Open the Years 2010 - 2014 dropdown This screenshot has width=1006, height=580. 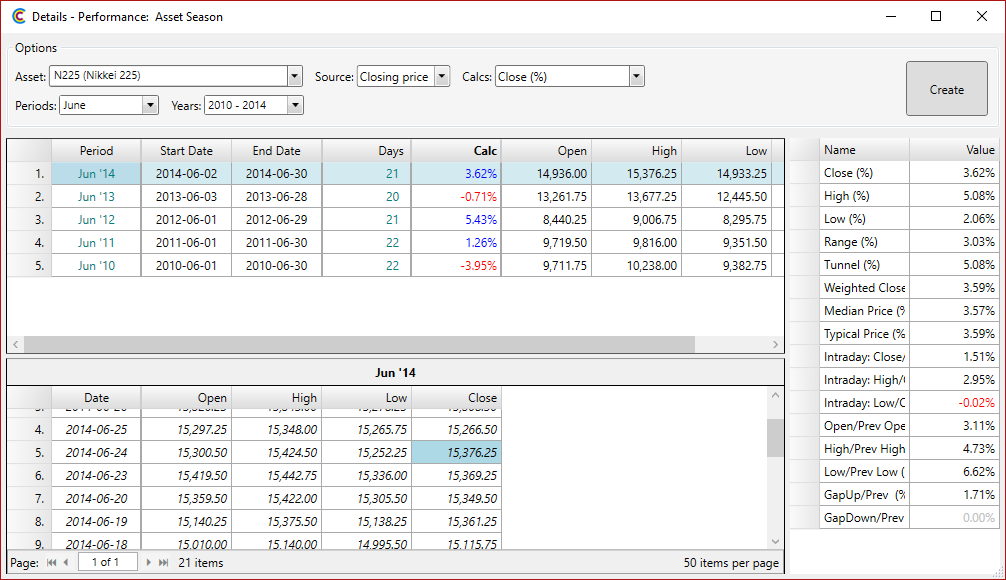pyautogui.click(x=295, y=105)
